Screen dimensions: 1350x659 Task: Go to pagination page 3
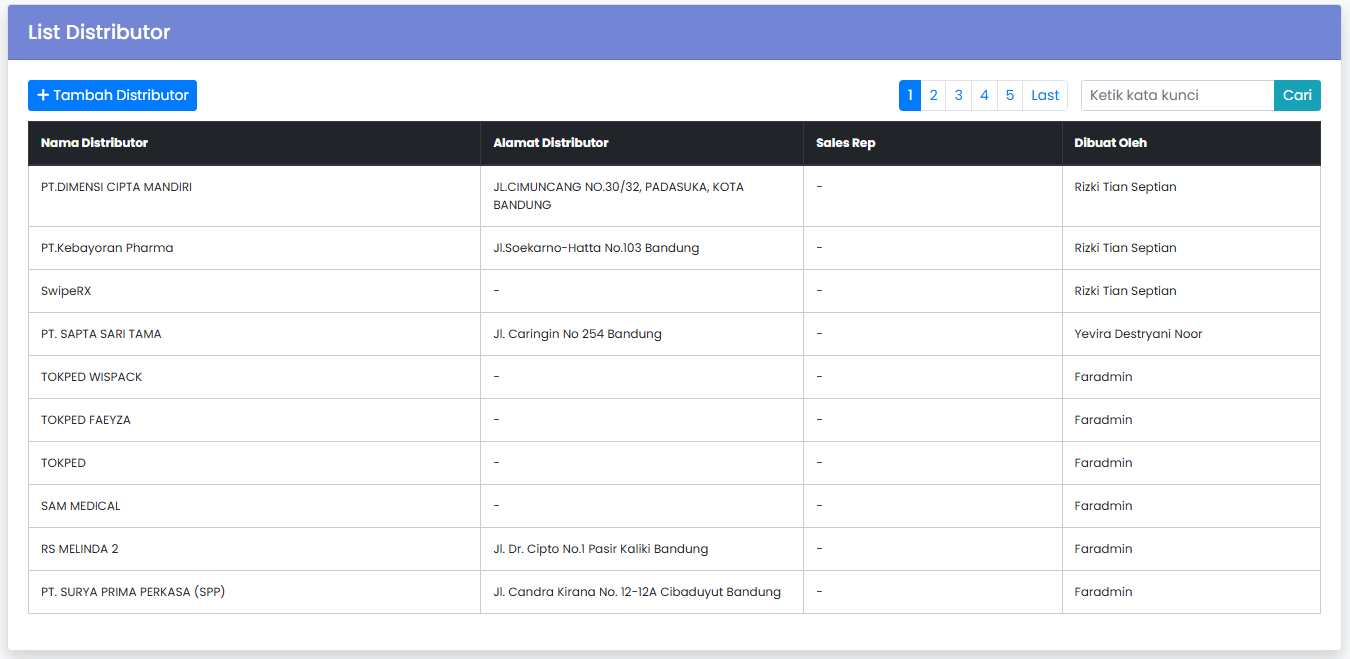point(958,95)
